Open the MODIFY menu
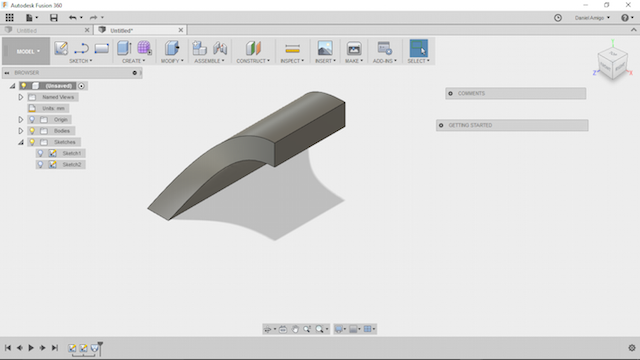640x360 pixels. (x=172, y=61)
